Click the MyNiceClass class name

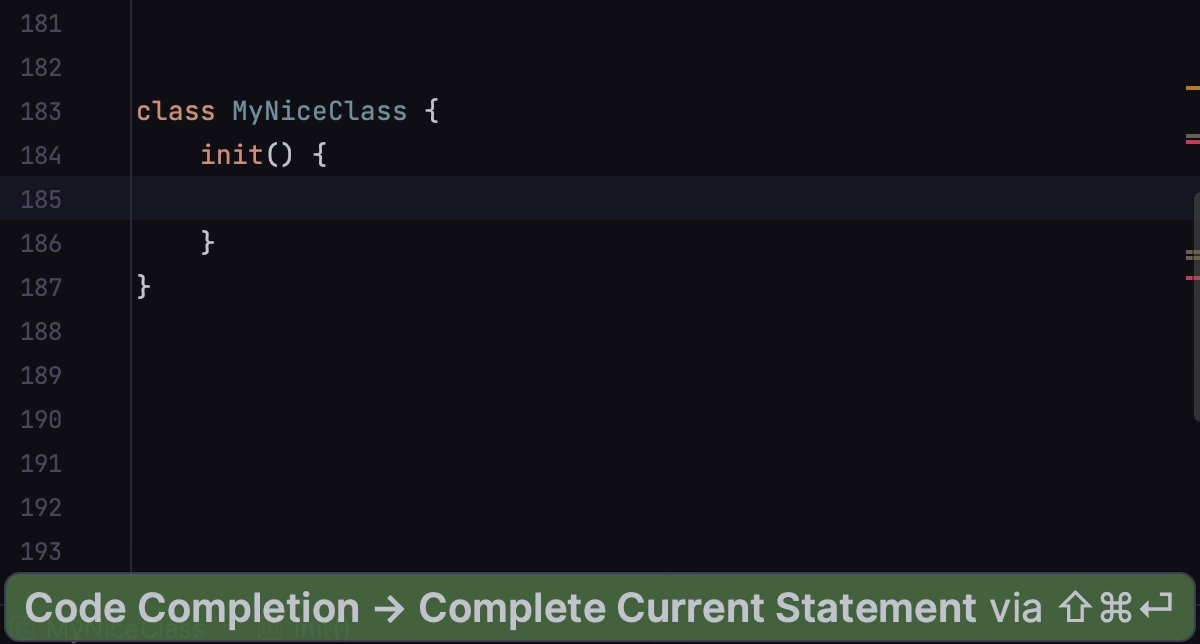320,111
